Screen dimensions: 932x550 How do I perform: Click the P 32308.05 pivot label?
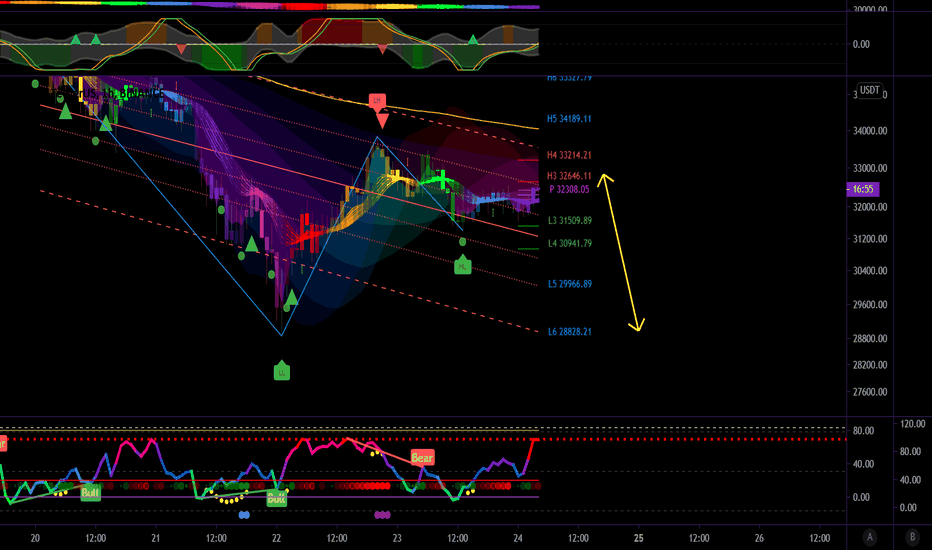[x=569, y=189]
